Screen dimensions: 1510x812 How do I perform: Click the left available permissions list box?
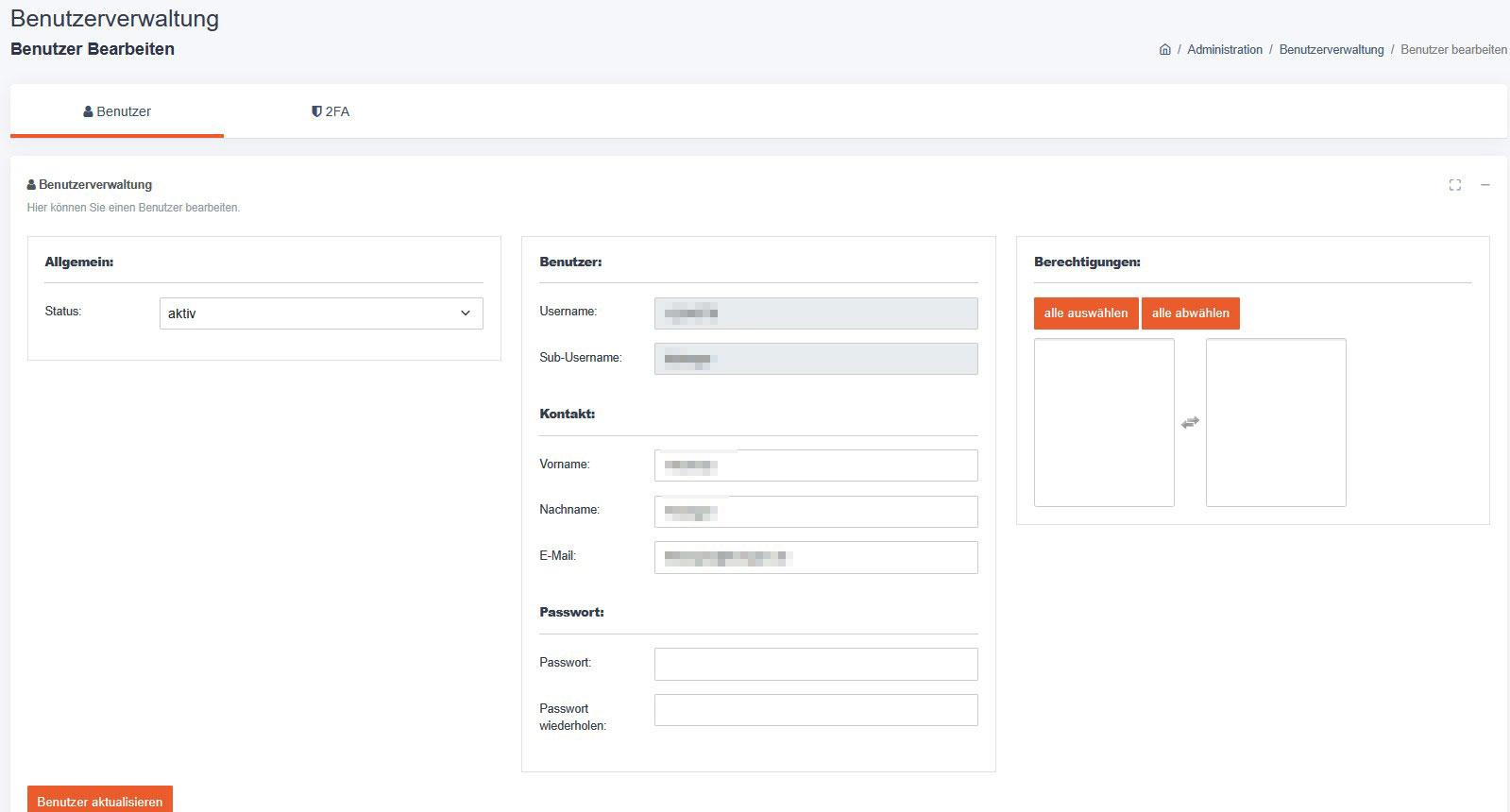tap(1104, 422)
